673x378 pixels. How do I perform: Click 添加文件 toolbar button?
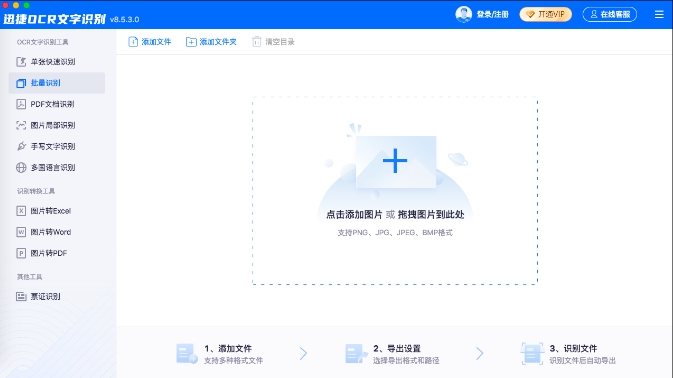150,42
